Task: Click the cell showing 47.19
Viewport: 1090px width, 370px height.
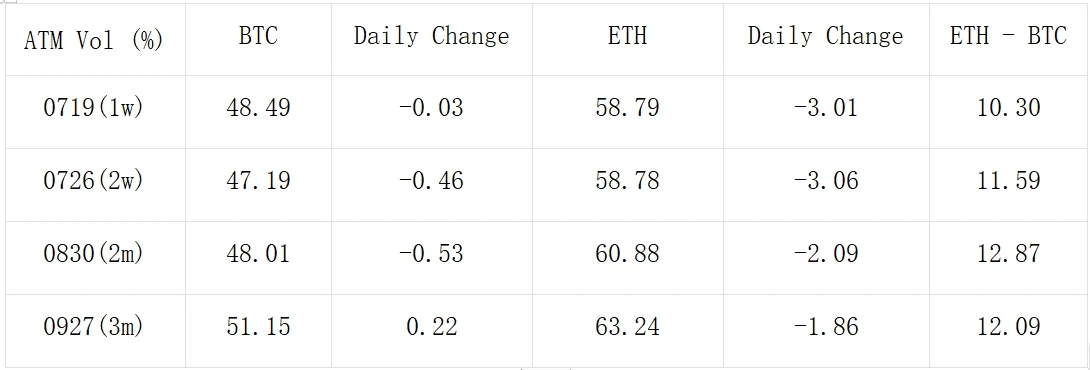Action: point(258,184)
